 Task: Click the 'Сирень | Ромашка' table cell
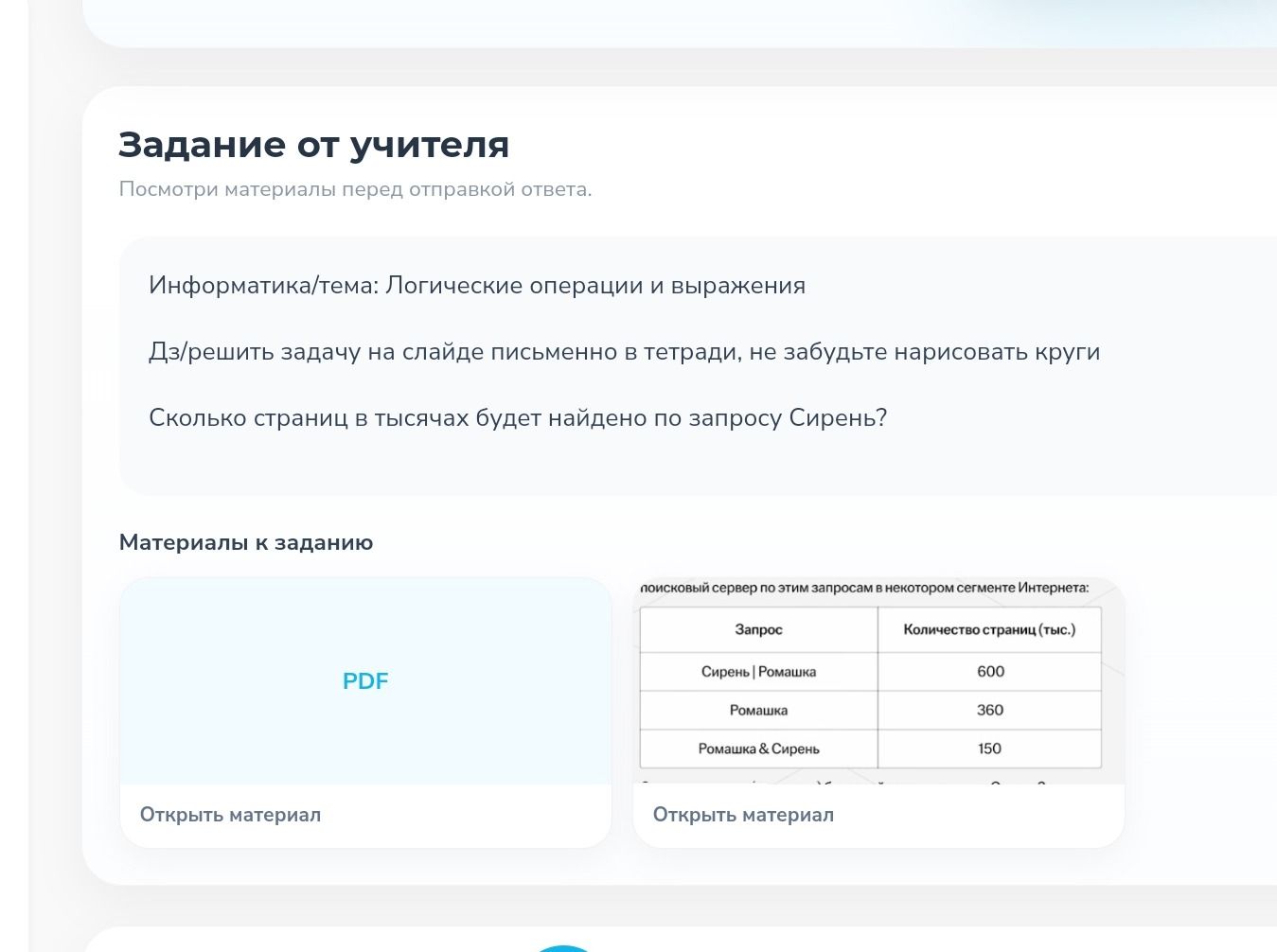point(758,672)
